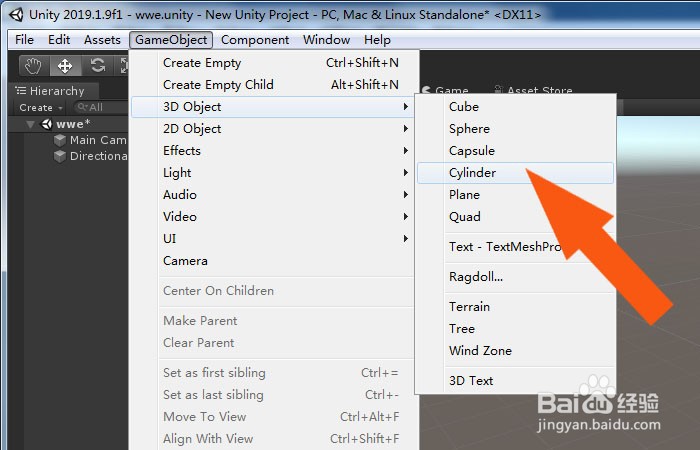Click the Unity logo in title bar
Image resolution: width=700 pixels, height=450 pixels.
[17, 14]
